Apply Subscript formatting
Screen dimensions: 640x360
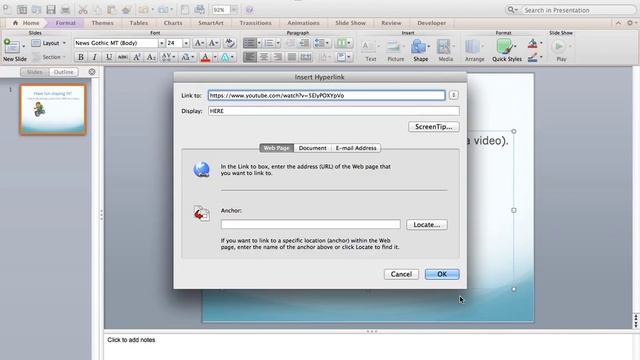(x=151, y=57)
